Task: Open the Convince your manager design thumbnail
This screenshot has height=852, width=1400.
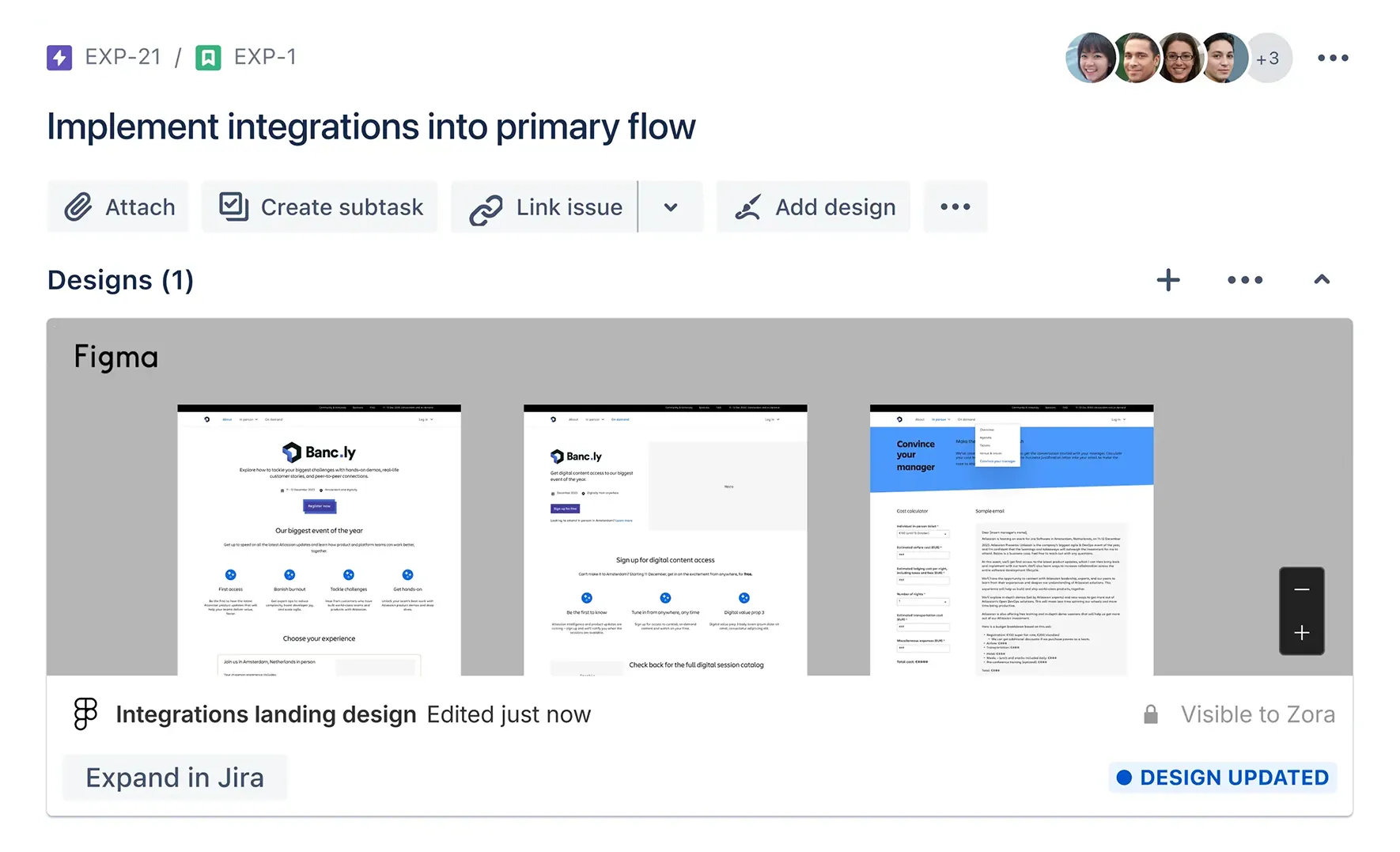Action: (1011, 540)
